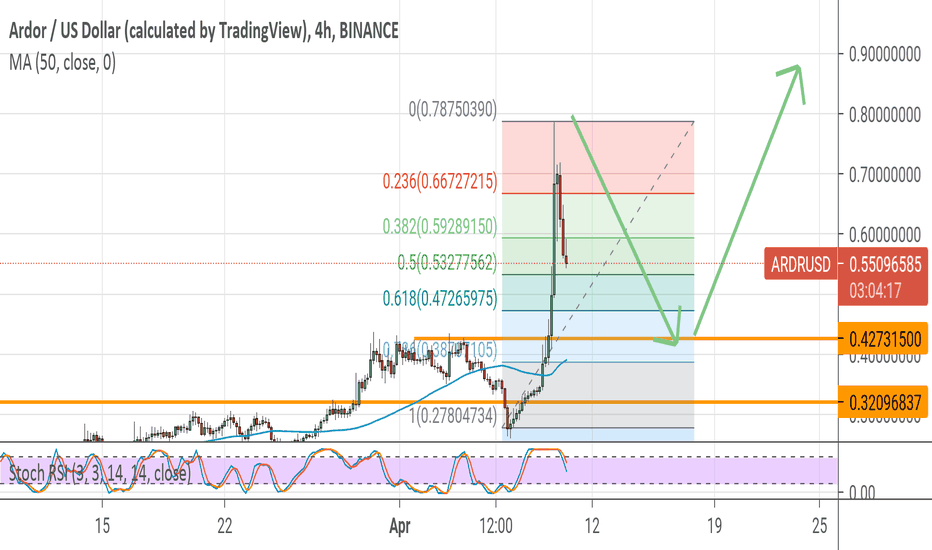This screenshot has width=932, height=550.
Task: Click the 0.70000000 price axis label
Action: (885, 175)
